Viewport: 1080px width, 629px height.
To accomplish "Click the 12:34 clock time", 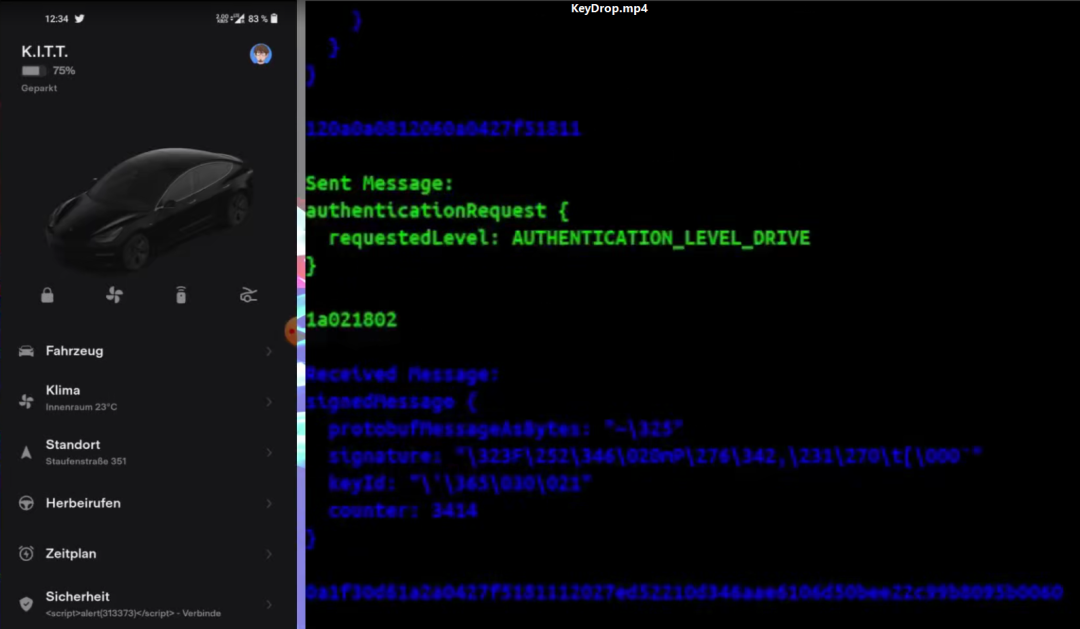I will point(56,19).
